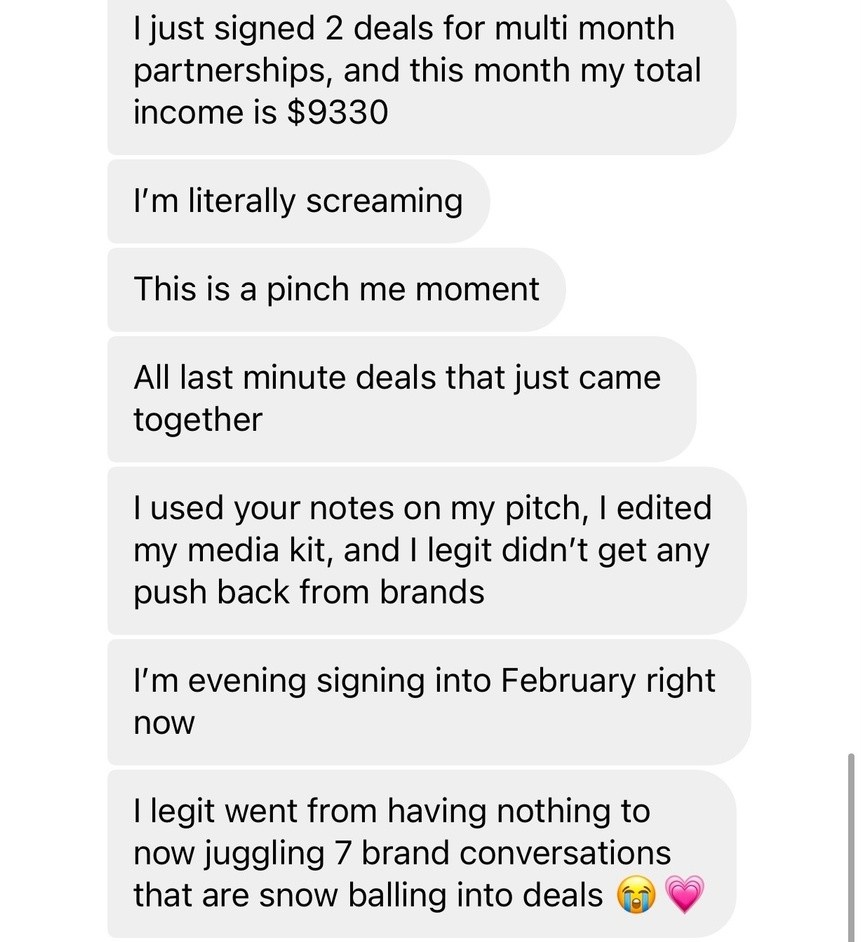Viewport: 861px width, 942px height.
Task: Select the "This is a pinch me moment" bubble
Action: (336, 290)
